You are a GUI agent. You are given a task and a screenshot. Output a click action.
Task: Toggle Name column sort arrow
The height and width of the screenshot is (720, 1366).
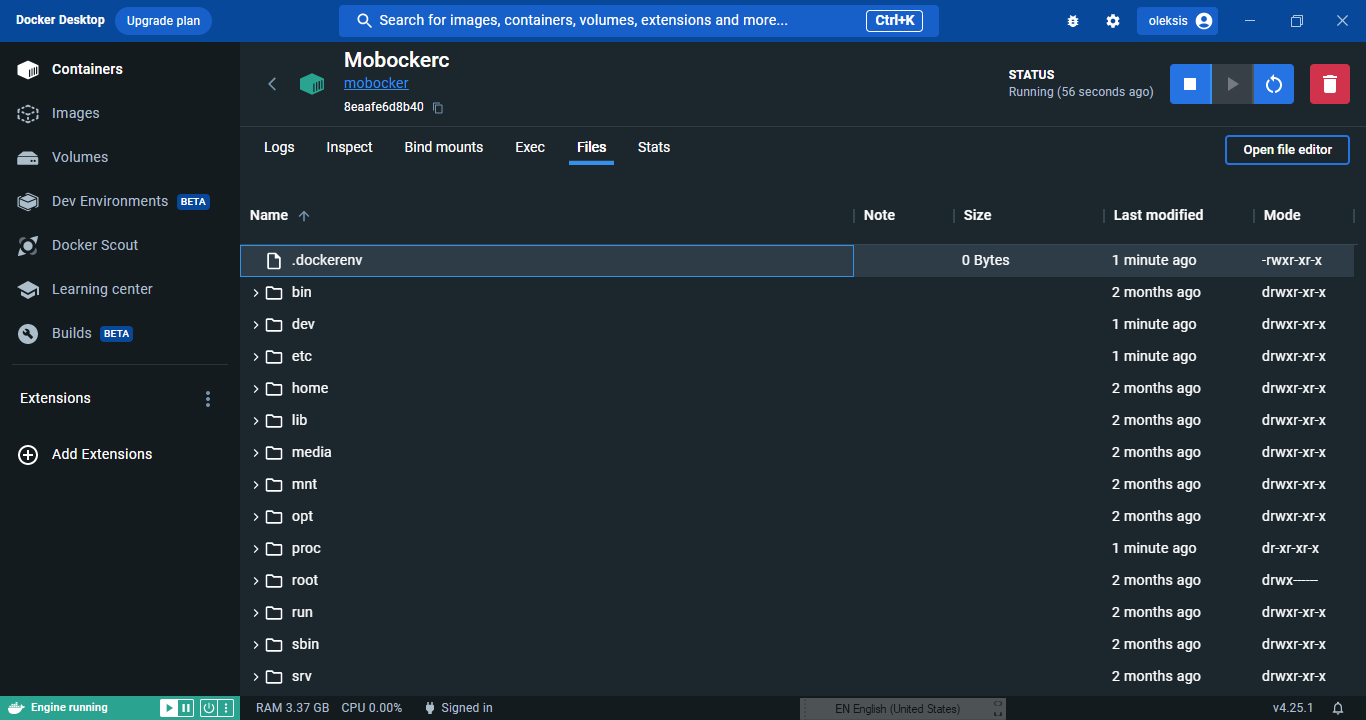pyautogui.click(x=304, y=215)
